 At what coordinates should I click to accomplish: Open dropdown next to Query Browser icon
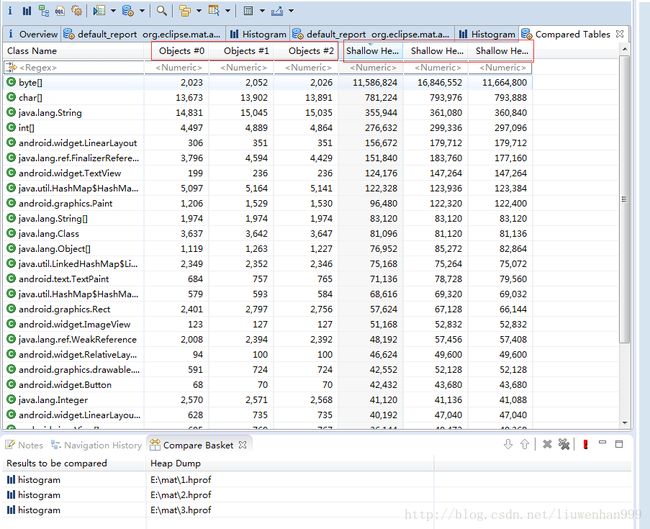(142, 11)
